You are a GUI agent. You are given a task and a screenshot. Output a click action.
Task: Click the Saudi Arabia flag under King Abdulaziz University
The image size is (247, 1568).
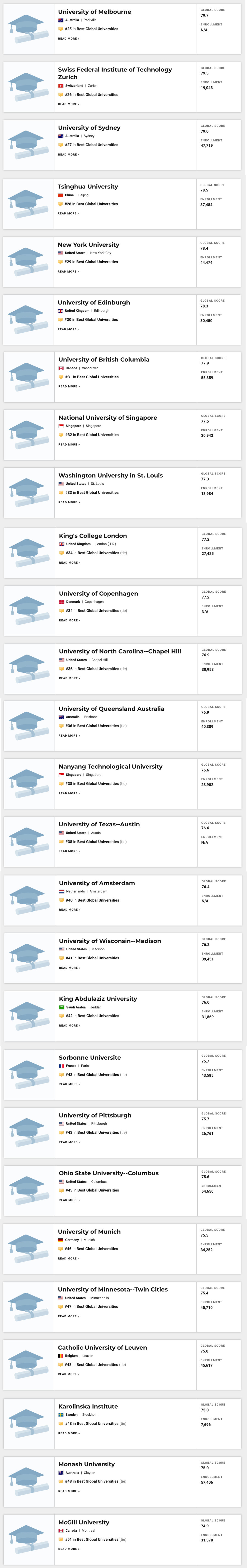(x=62, y=1007)
